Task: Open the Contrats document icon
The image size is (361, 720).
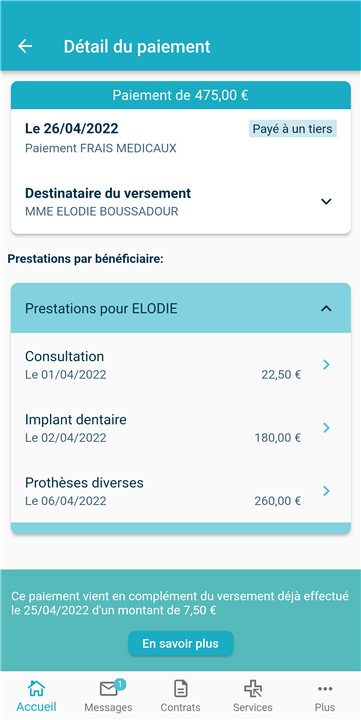Action: tap(180, 689)
